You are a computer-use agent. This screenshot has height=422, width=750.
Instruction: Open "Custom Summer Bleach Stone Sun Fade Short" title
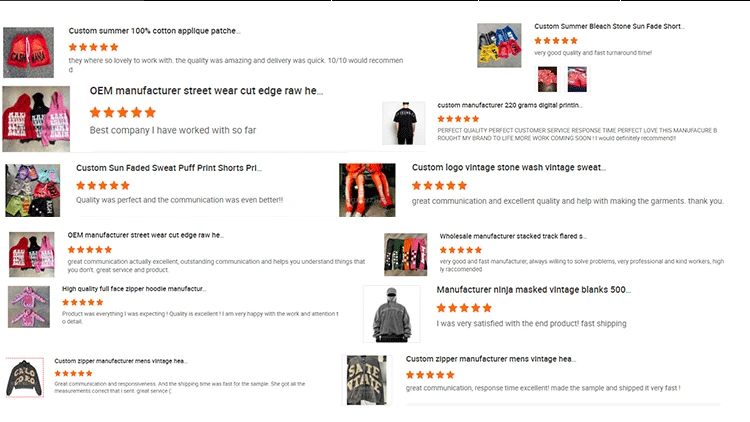click(609, 26)
